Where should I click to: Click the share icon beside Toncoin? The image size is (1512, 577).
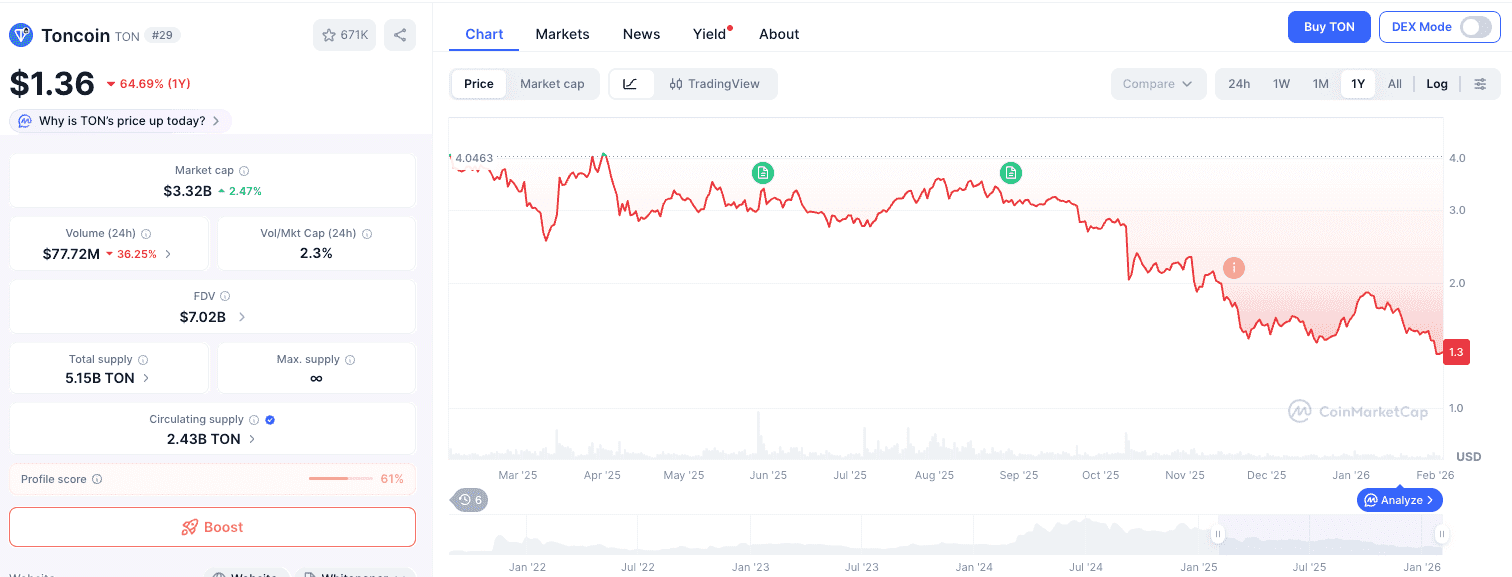click(x=399, y=35)
